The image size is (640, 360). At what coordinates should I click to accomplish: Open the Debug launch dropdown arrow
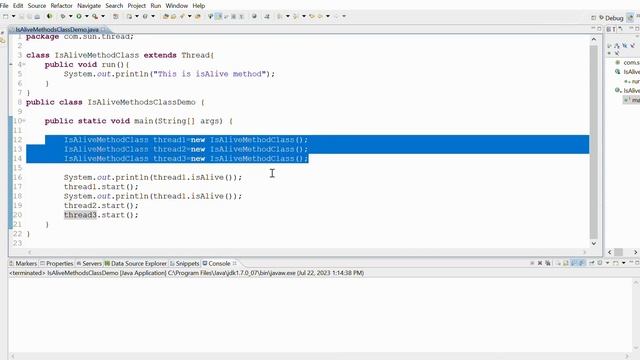click(70, 16)
